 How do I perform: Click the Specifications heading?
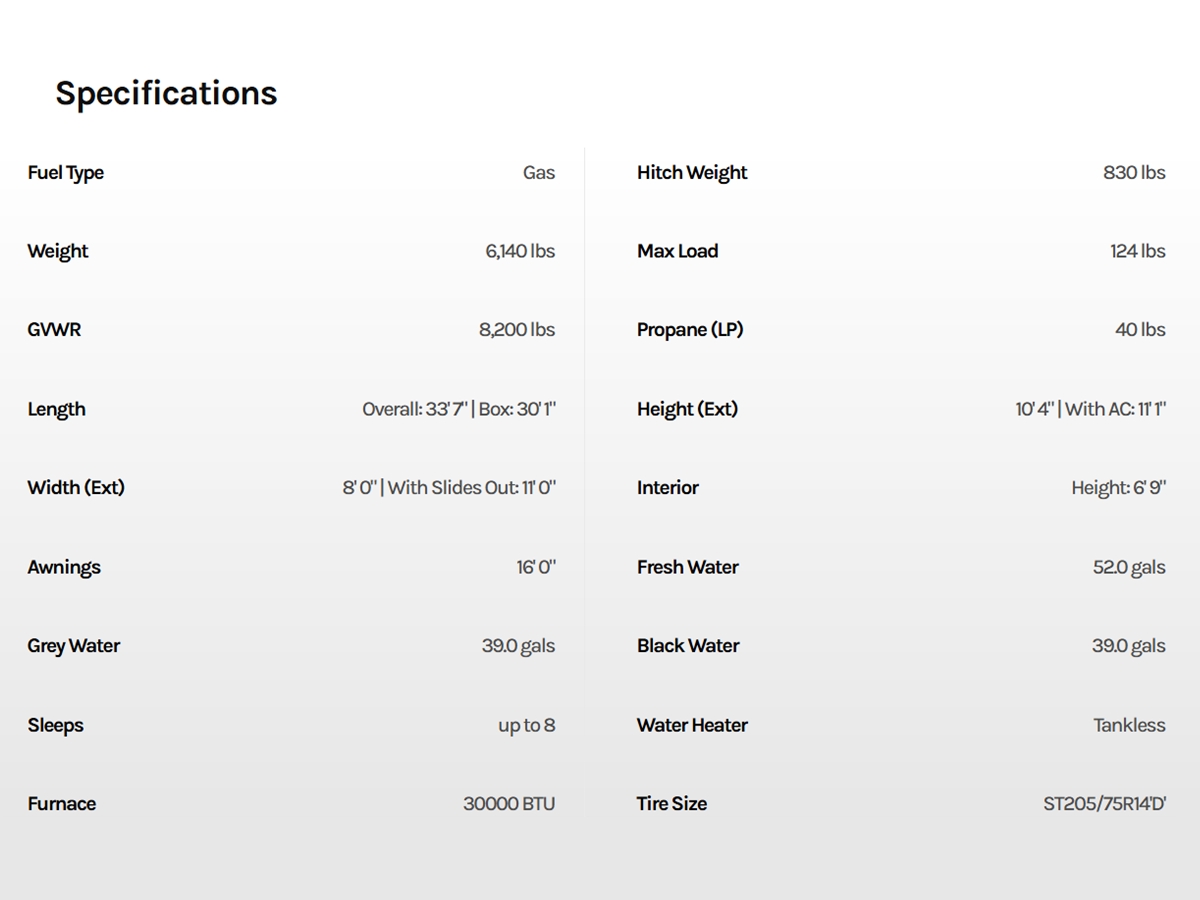click(x=166, y=93)
